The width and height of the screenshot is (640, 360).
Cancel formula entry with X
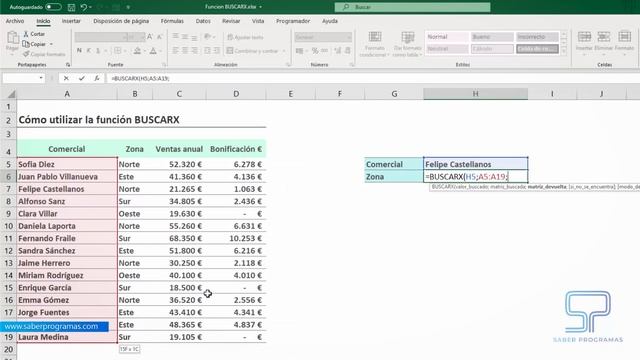point(66,78)
